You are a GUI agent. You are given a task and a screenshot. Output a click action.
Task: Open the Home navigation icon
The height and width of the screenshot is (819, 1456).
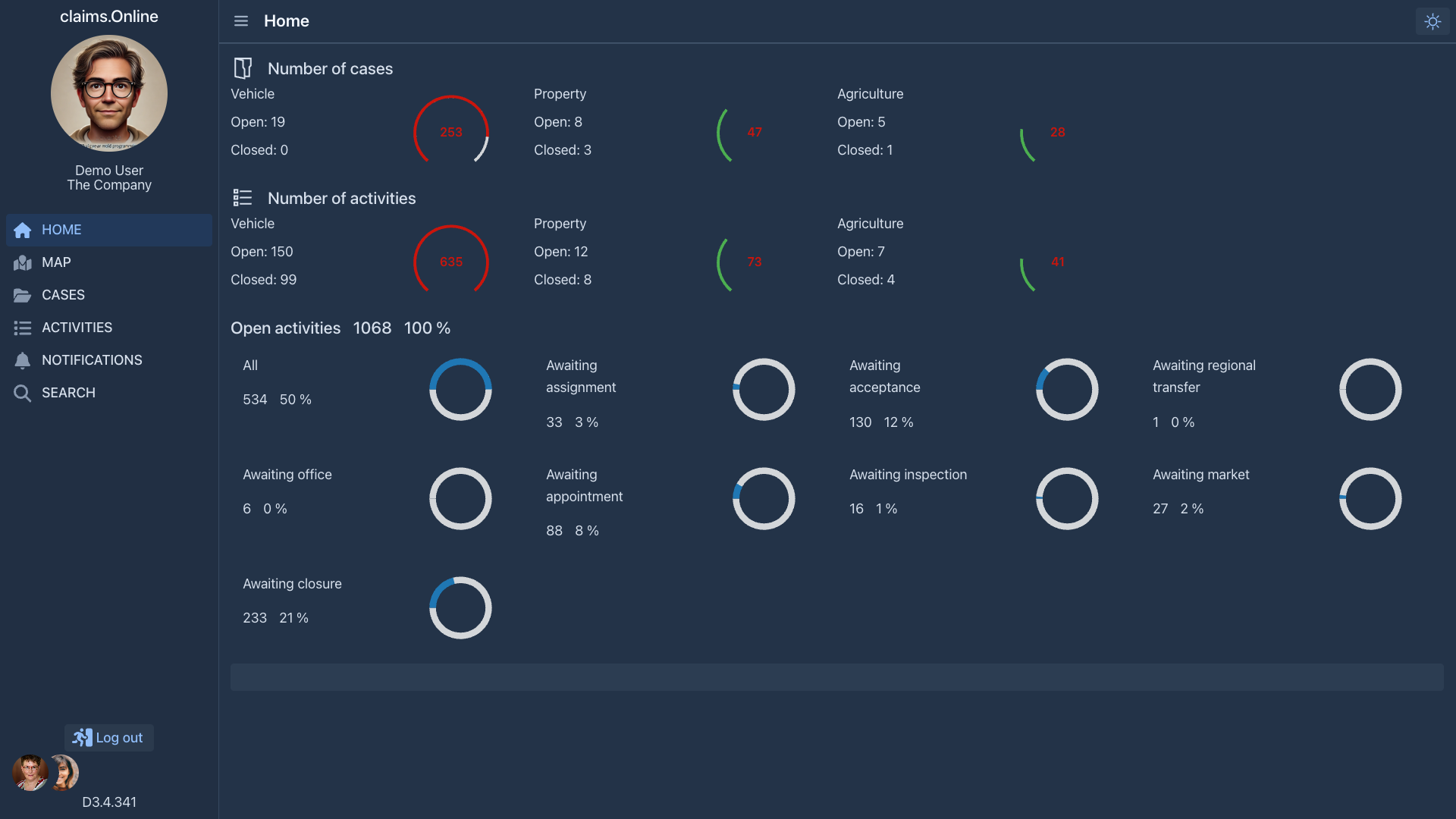point(22,230)
